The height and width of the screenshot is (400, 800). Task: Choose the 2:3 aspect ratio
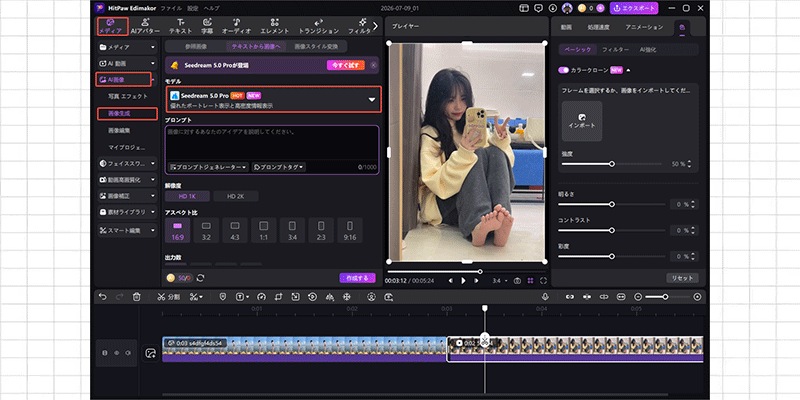click(321, 230)
